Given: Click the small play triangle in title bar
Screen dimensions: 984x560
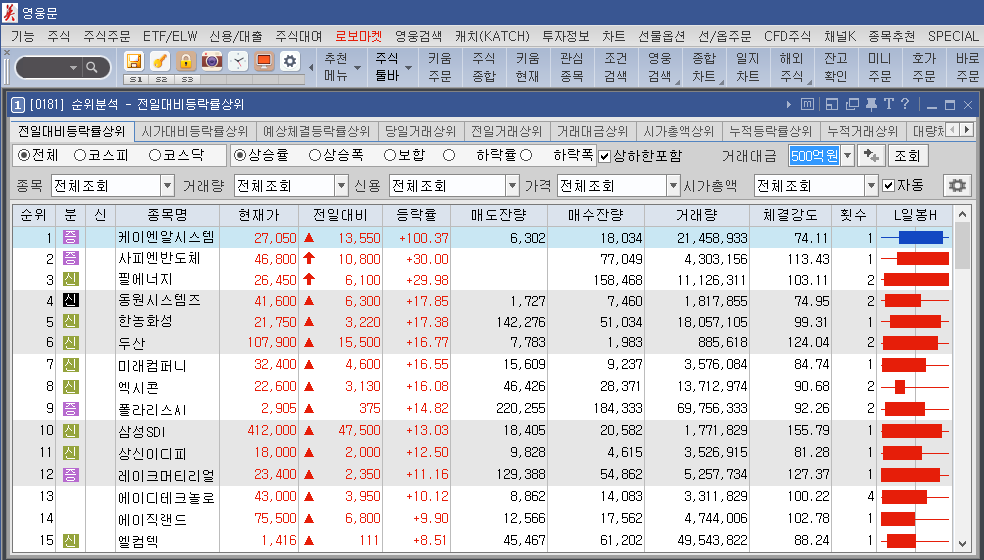Looking at the screenshot, I should point(789,104).
